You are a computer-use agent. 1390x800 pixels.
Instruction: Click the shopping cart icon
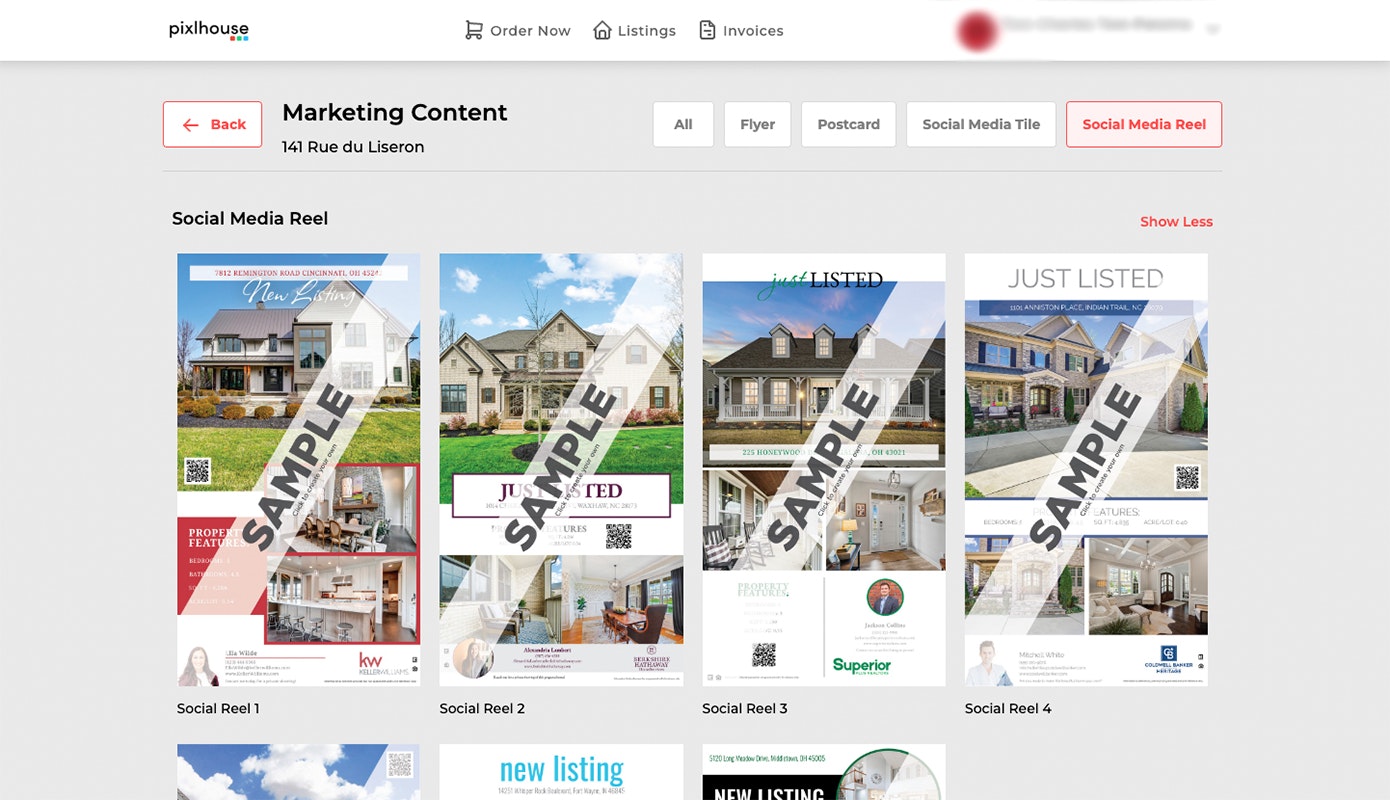[474, 31]
